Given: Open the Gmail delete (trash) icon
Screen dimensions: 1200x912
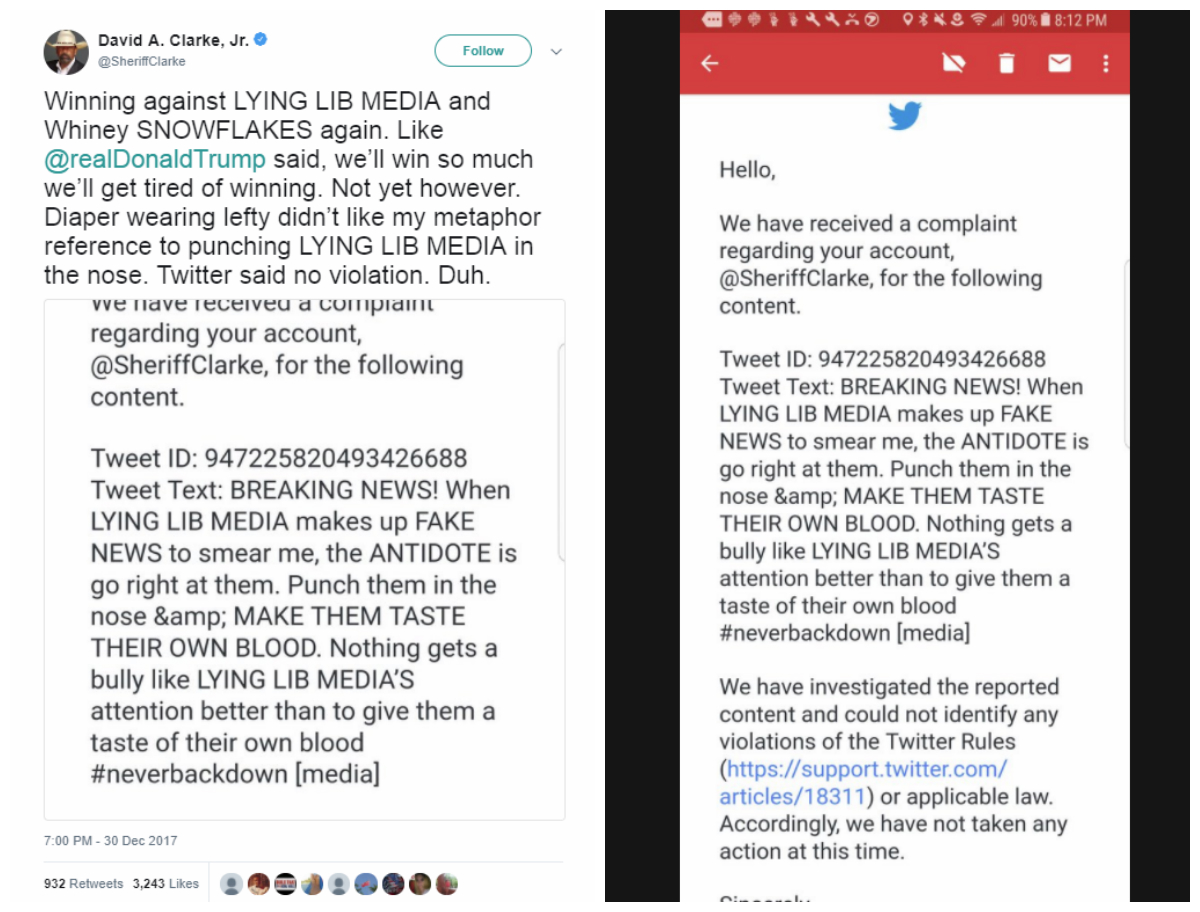Looking at the screenshot, I should click(1006, 63).
